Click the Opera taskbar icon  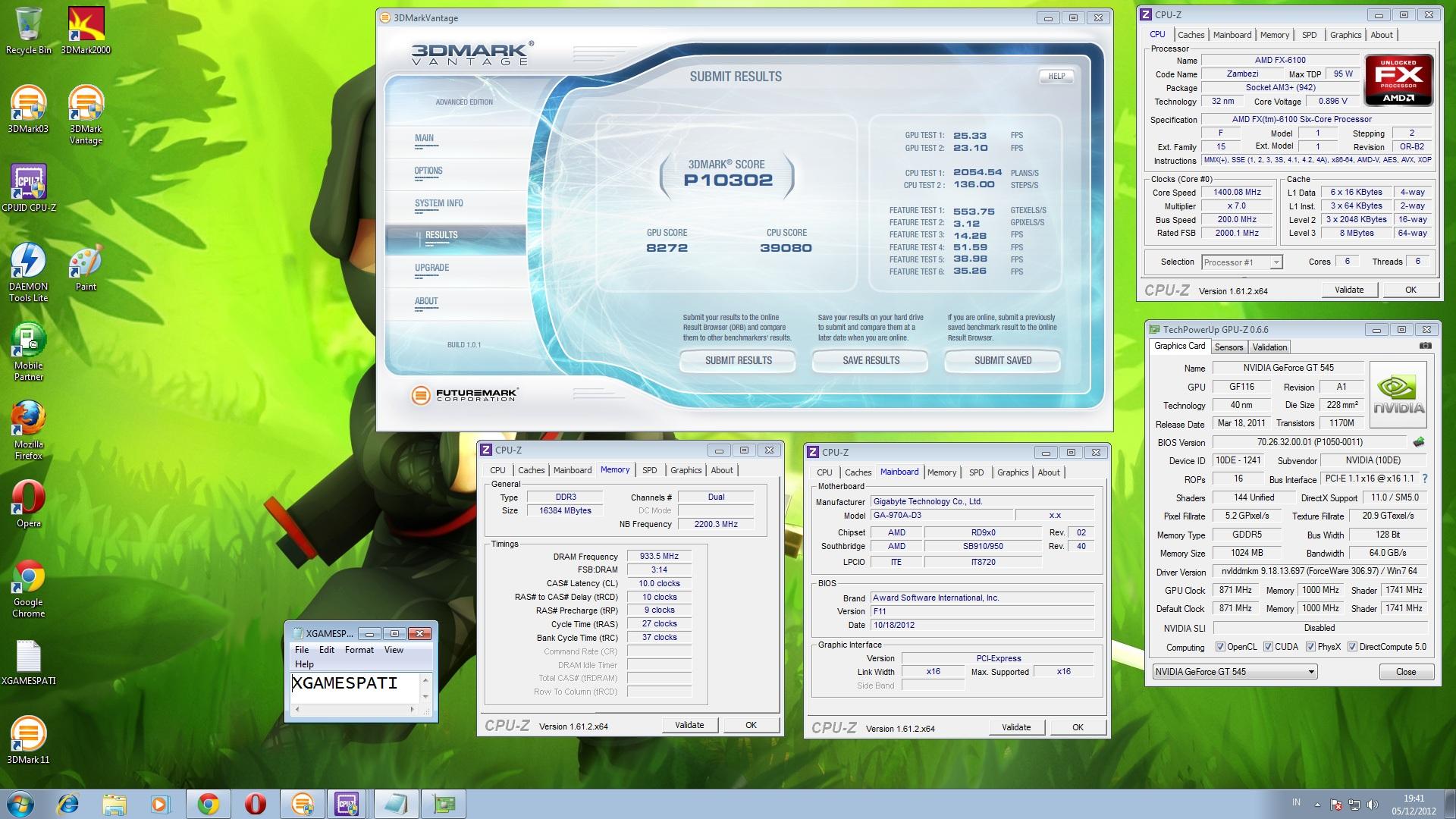256,804
